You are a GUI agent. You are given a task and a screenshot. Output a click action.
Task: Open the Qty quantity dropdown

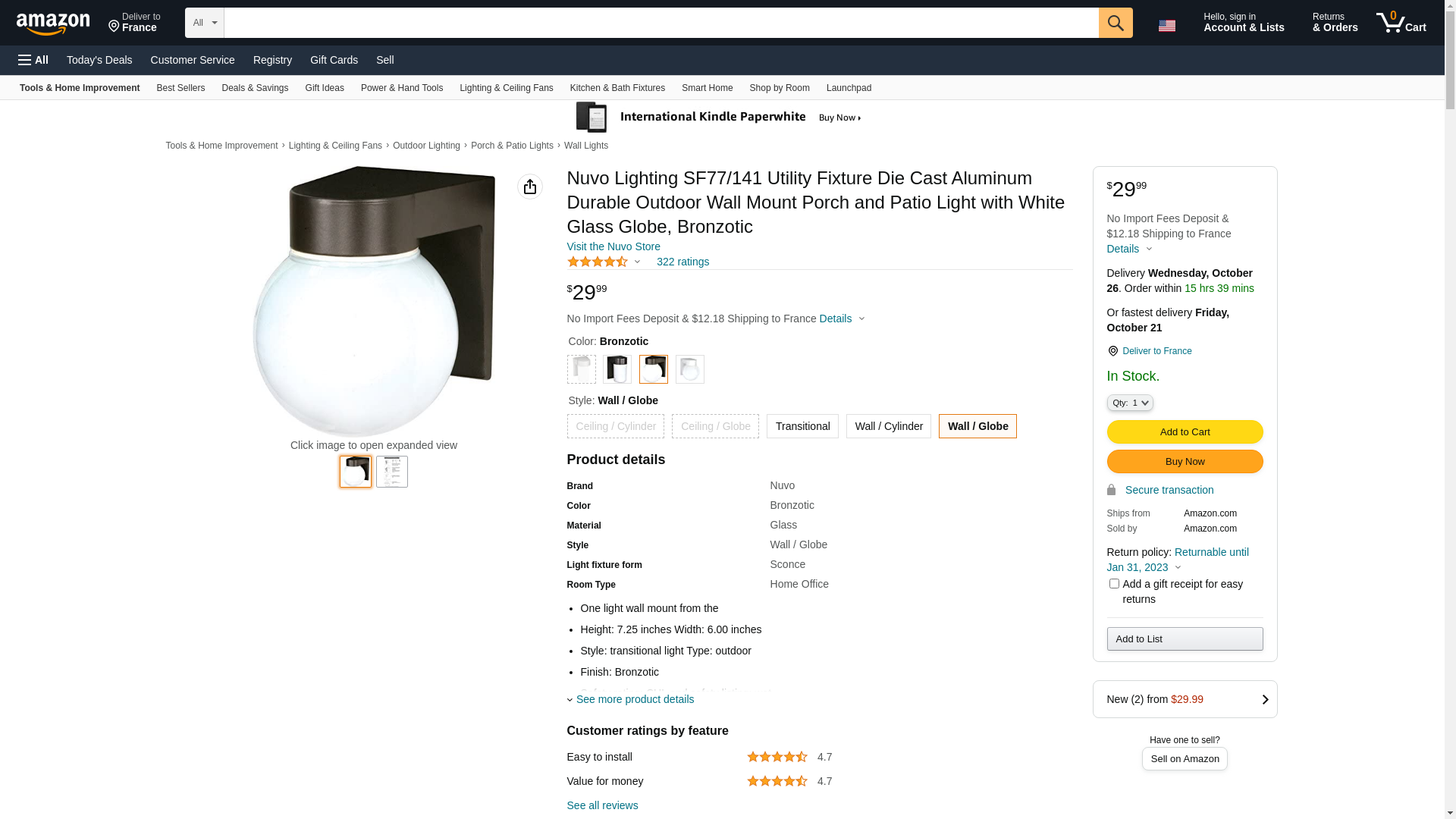pos(1129,403)
